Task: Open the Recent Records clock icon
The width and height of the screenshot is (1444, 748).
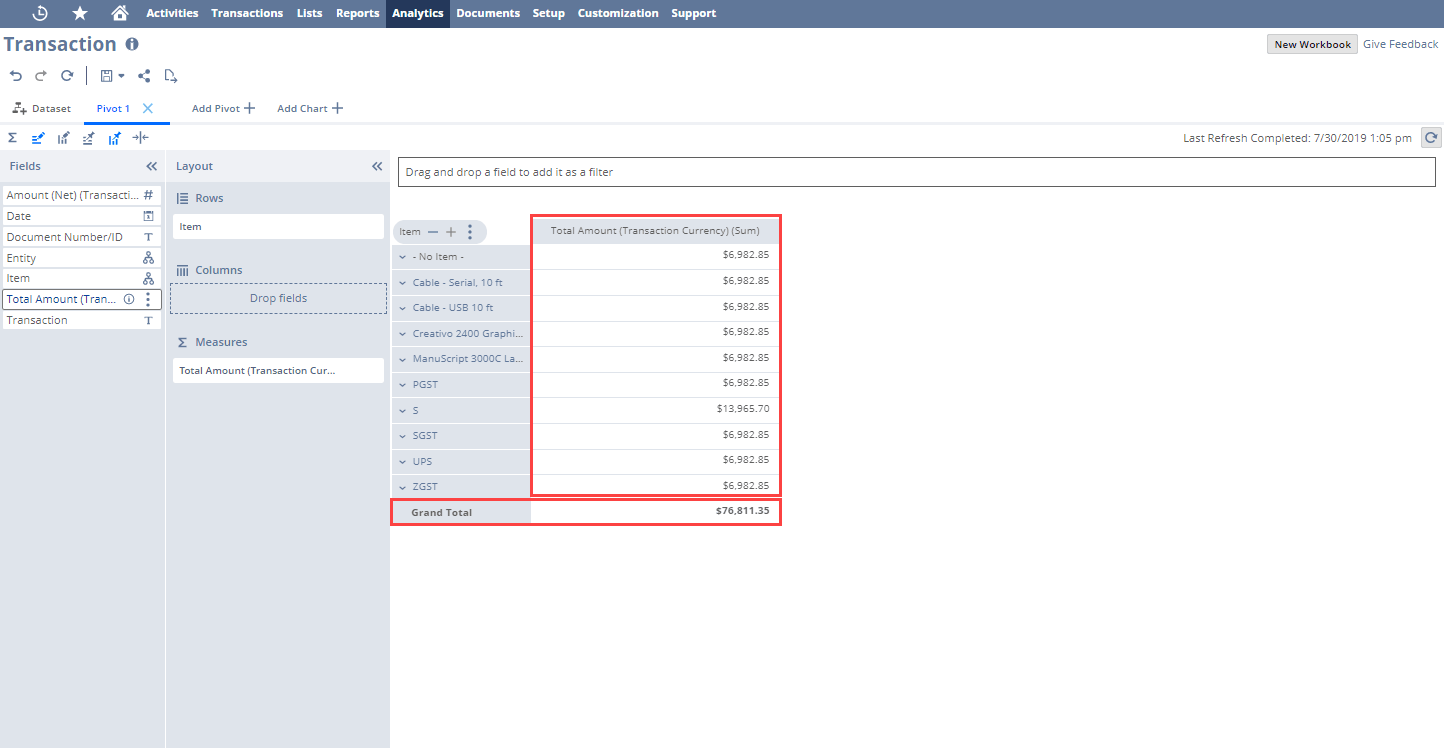Action: tap(40, 13)
